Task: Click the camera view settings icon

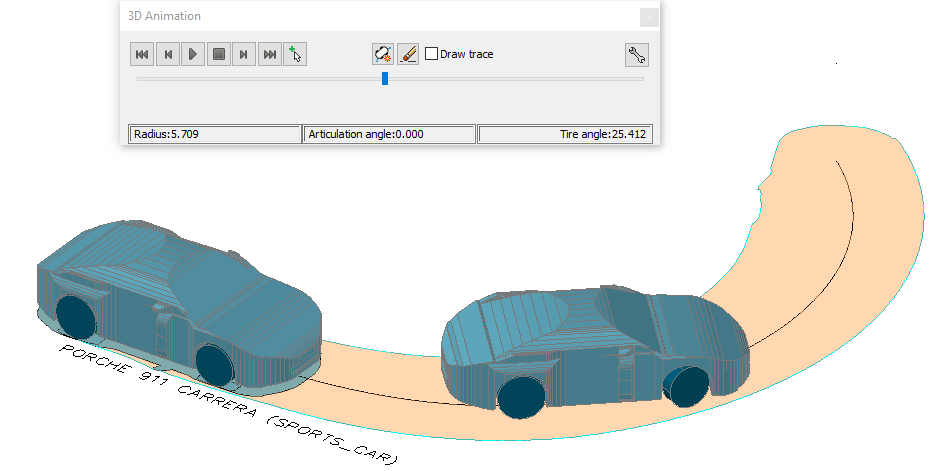Action: pos(382,55)
